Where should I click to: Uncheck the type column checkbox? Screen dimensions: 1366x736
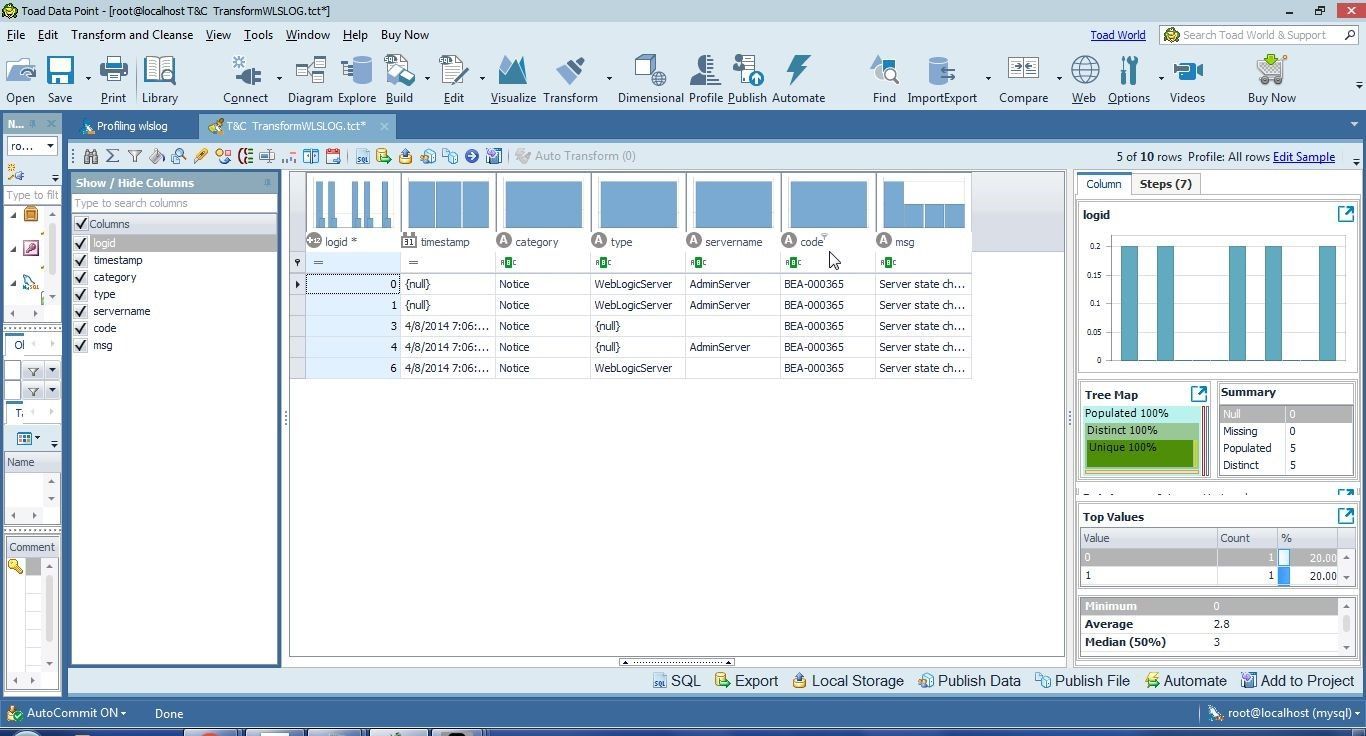tap(81, 294)
